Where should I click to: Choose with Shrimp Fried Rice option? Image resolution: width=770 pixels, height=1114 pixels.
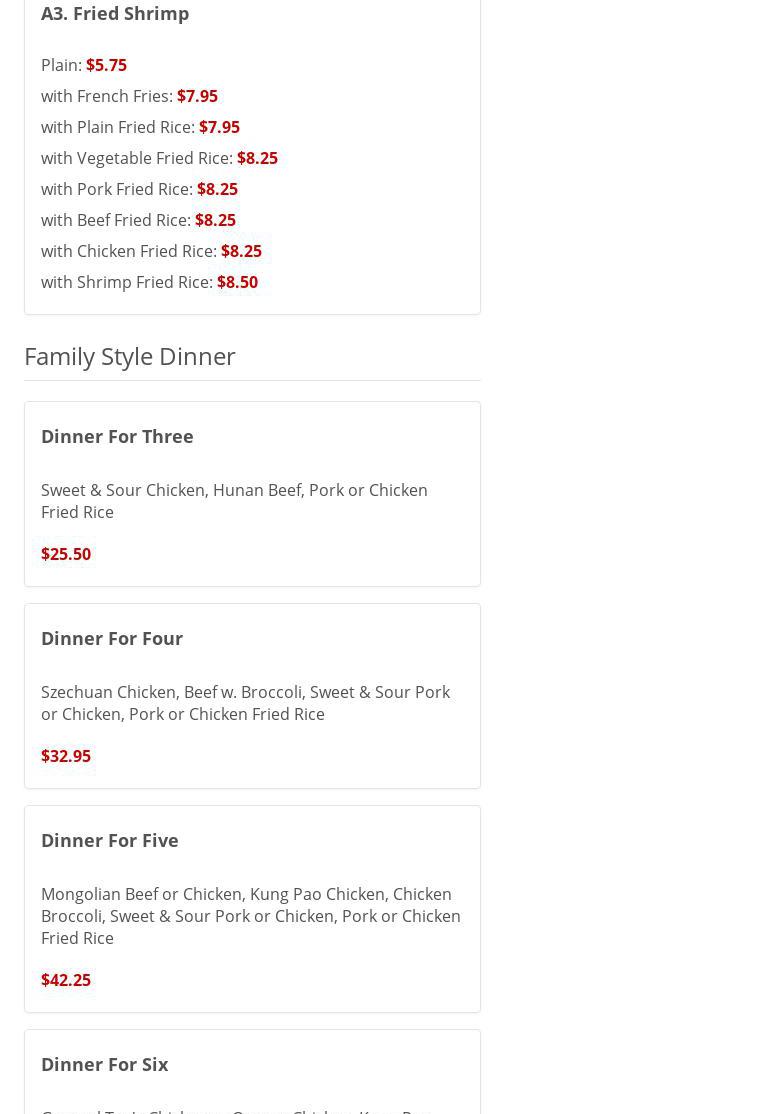click(149, 282)
